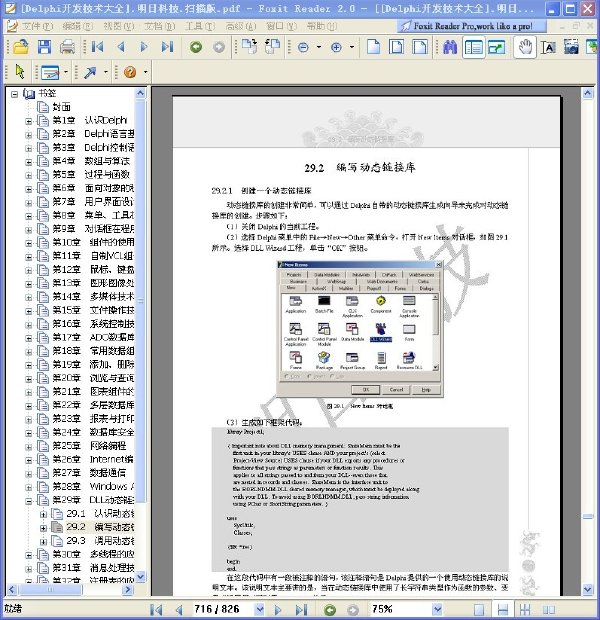This screenshot has height=620, width=600.
Task: Select the 封面 bookmark
Action: point(61,107)
